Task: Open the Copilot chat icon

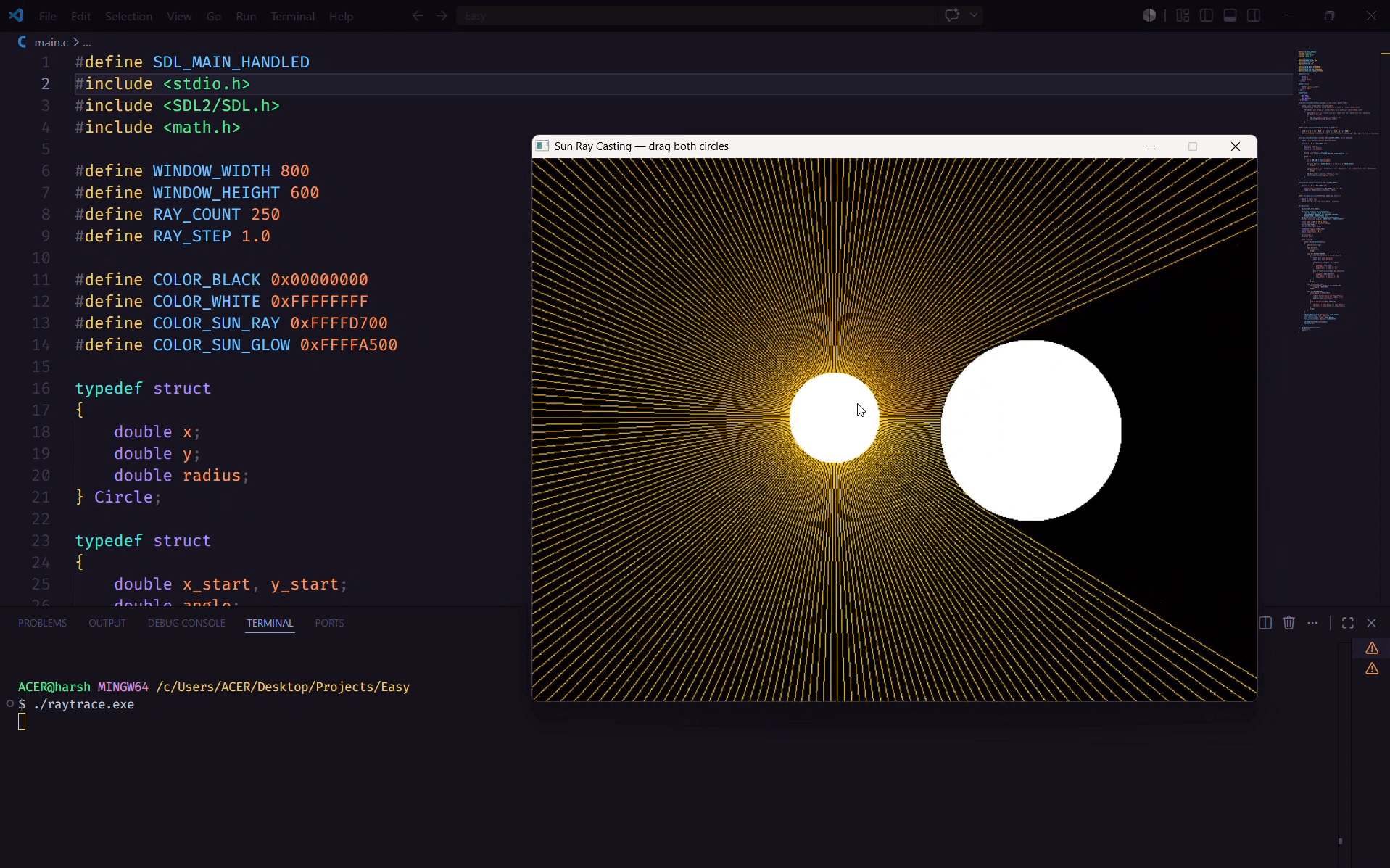Action: coord(952,15)
